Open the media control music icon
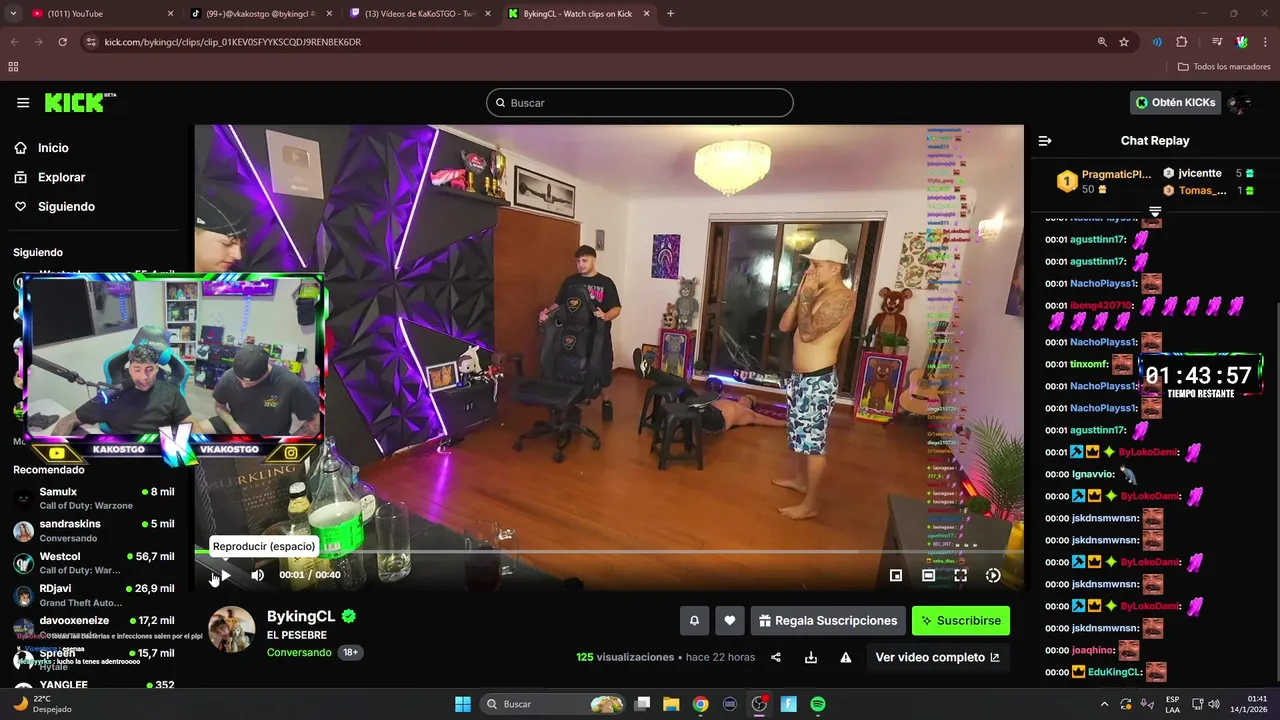1280x720 pixels. 1217,42
